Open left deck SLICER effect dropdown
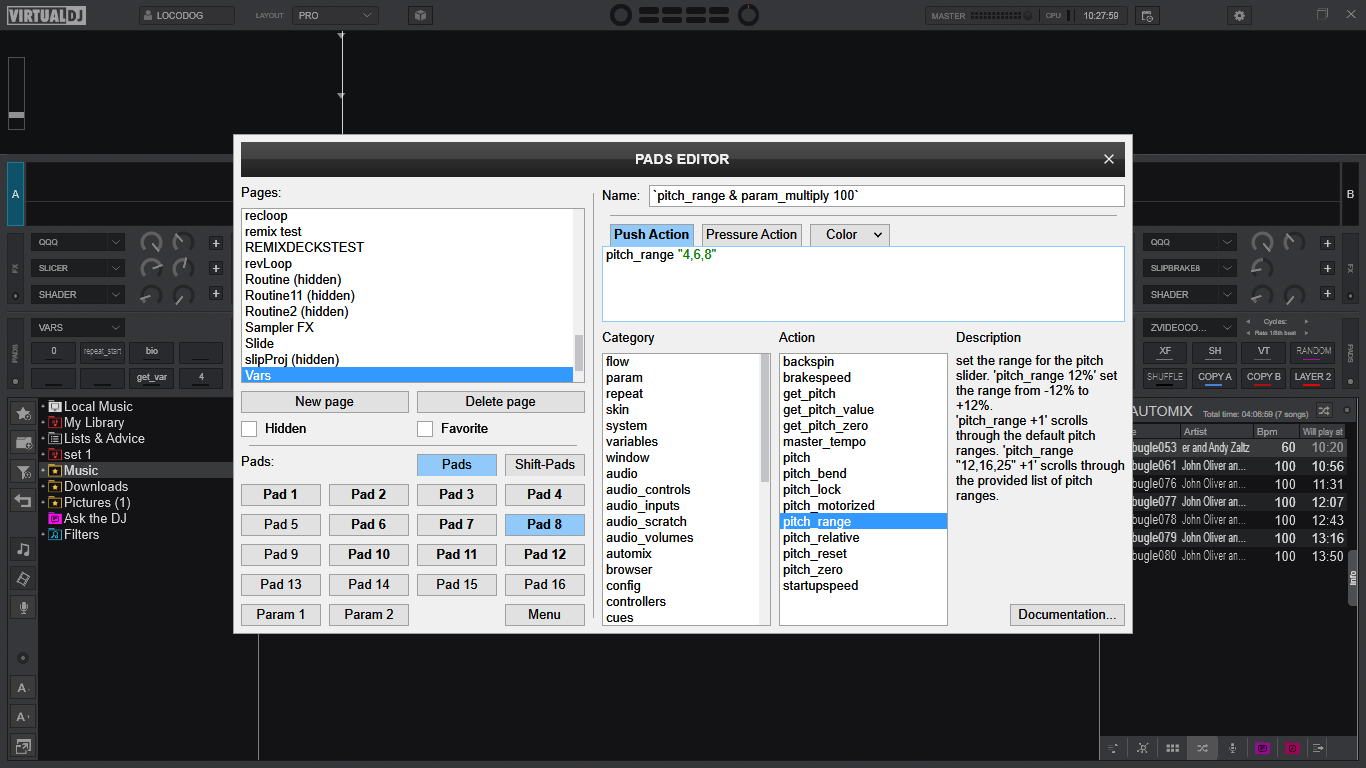Screen dimensions: 1366x768 coord(78,268)
